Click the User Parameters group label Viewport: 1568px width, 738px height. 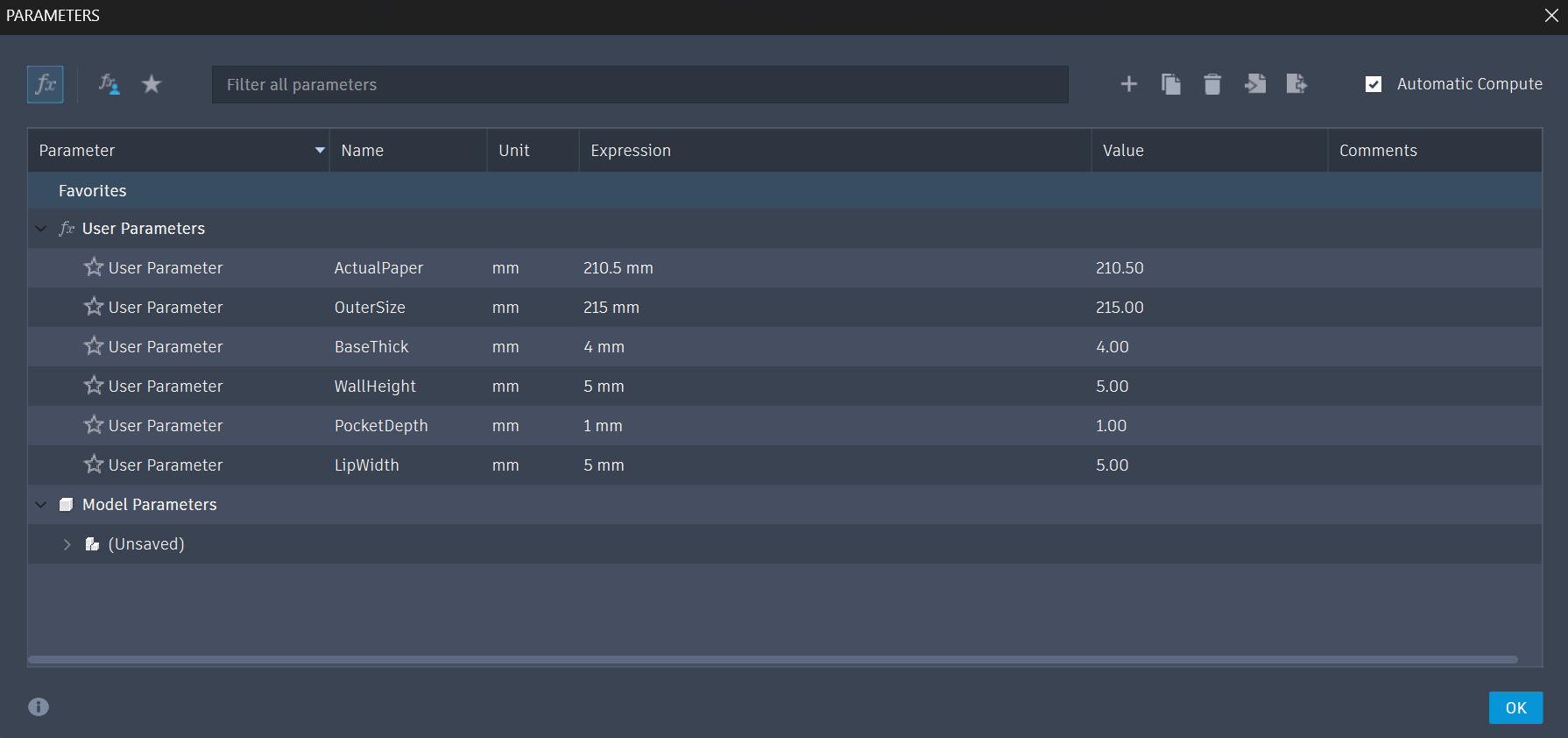tap(144, 229)
